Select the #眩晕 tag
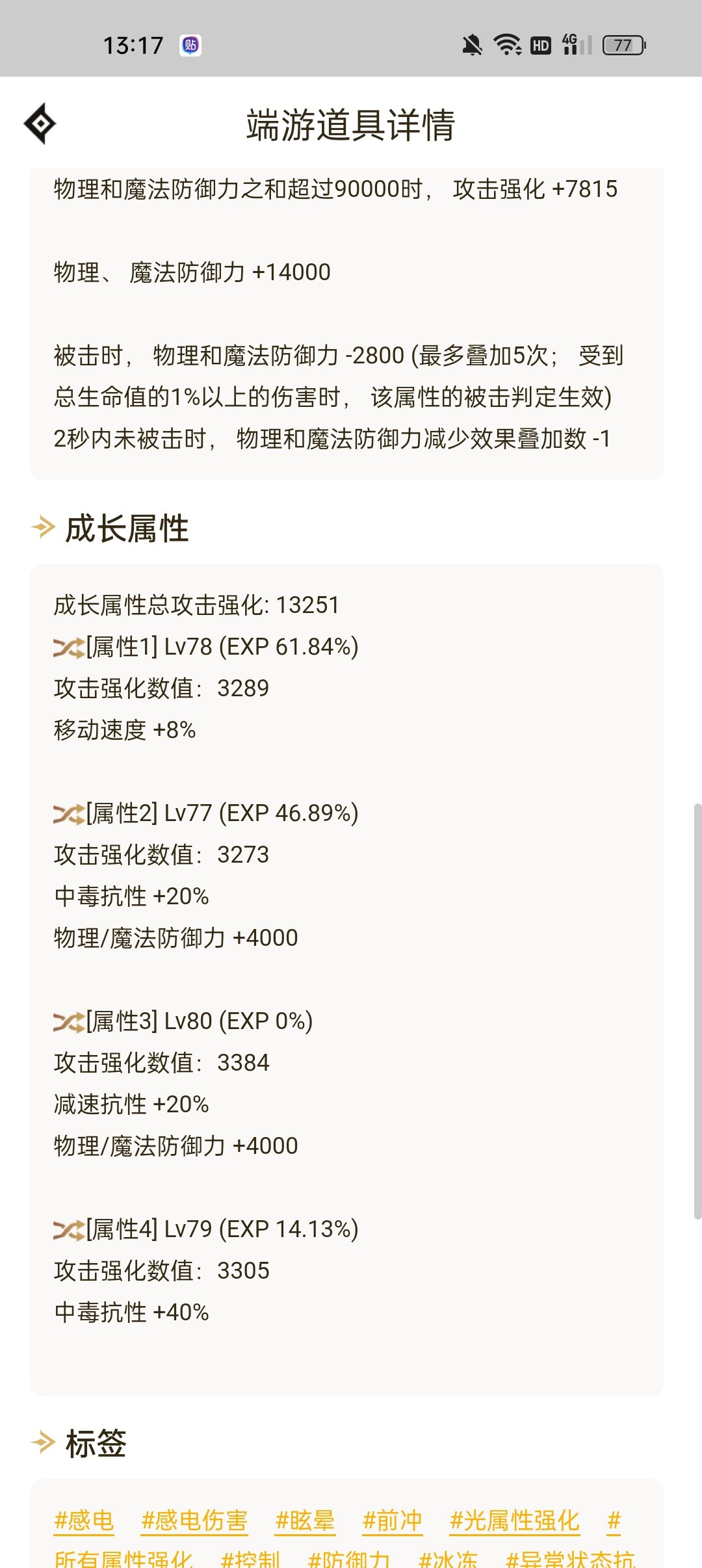This screenshot has height=1568, width=702. coord(305,1521)
